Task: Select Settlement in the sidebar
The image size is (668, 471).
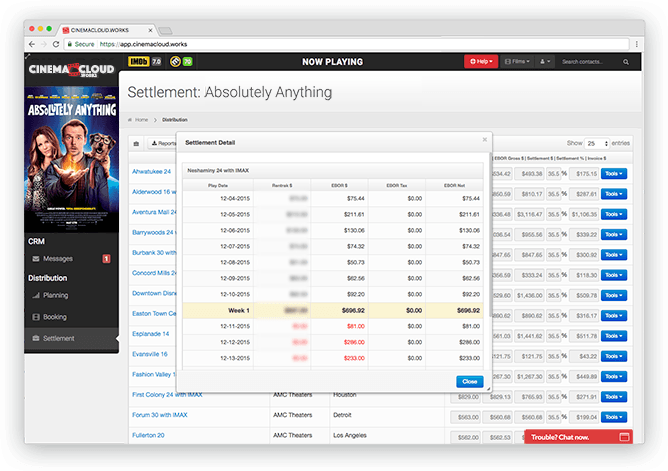Action: pyautogui.click(x=58, y=339)
